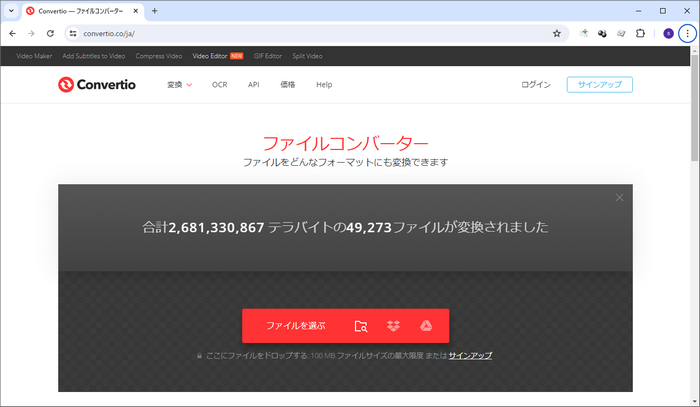This screenshot has width=700, height=407.
Task: Click the browse-folder search icon
Action: tap(361, 326)
